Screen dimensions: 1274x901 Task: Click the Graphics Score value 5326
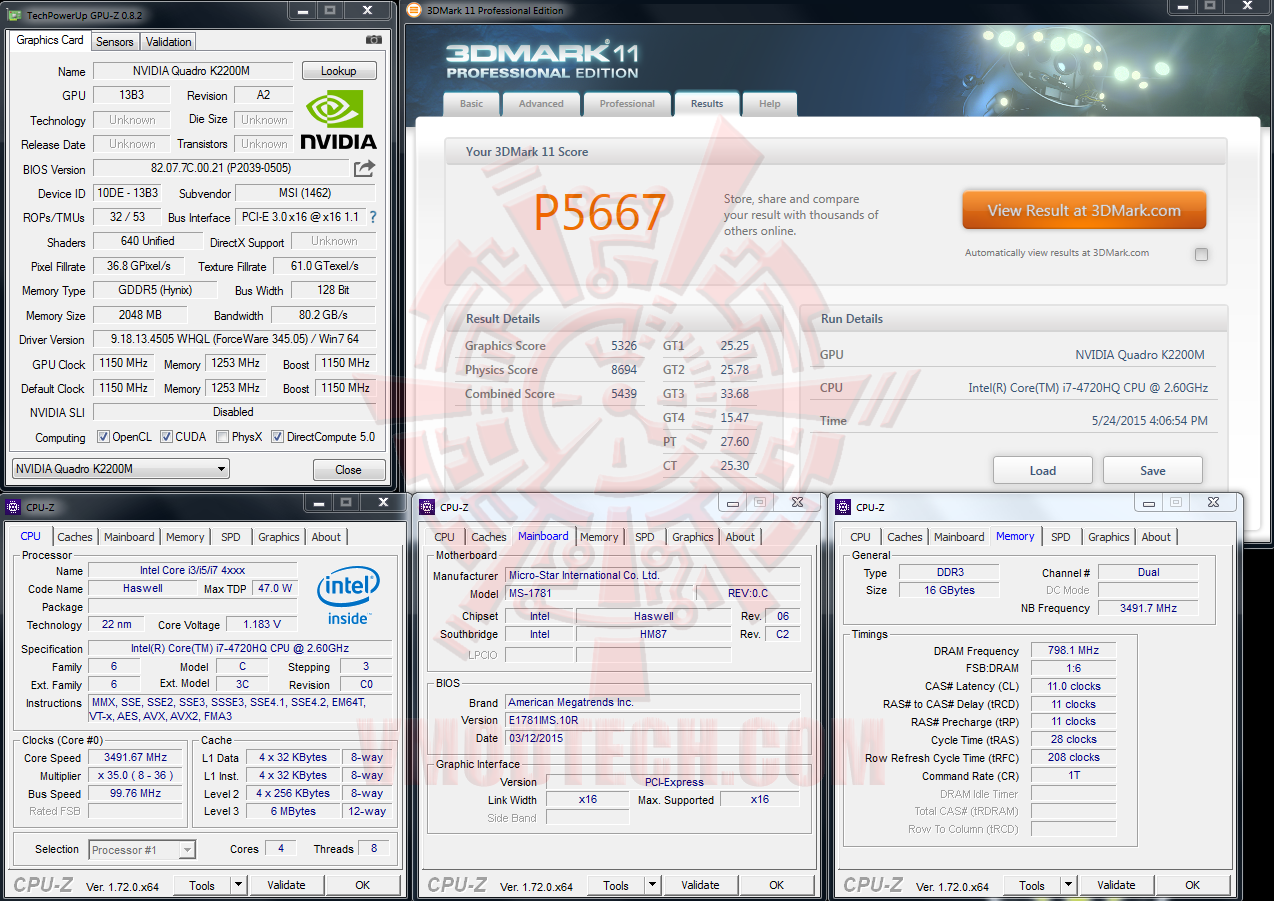(624, 346)
